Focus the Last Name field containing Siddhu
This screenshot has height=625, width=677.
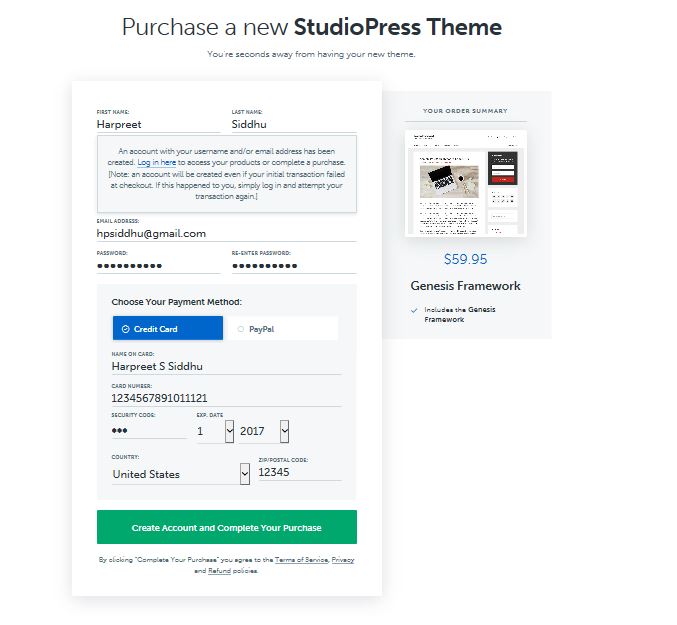[x=294, y=125]
